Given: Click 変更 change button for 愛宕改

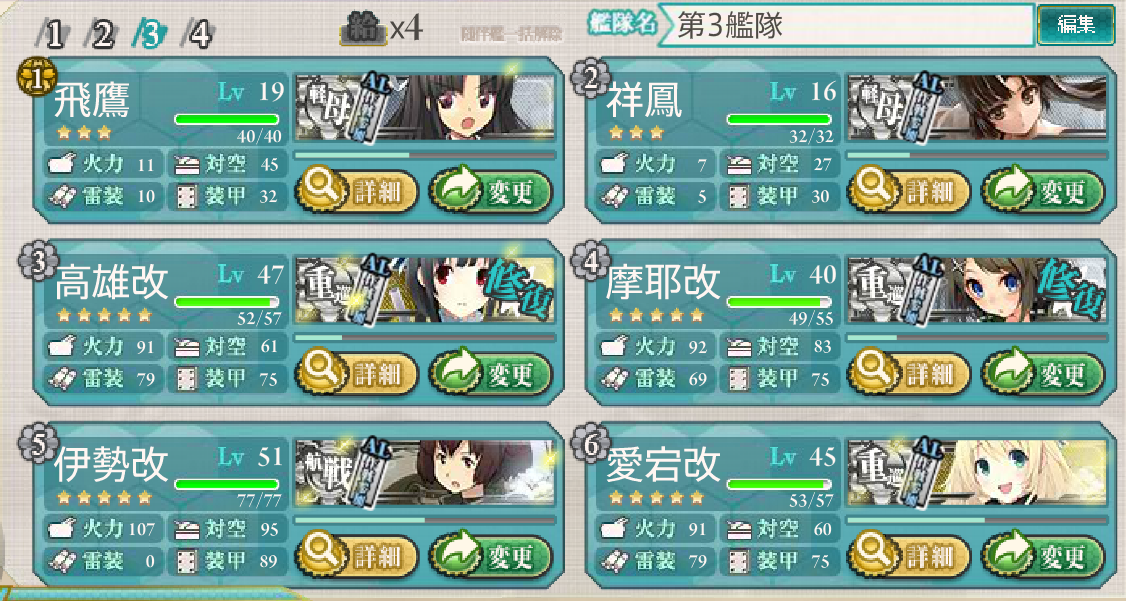Looking at the screenshot, I should click(1043, 556).
